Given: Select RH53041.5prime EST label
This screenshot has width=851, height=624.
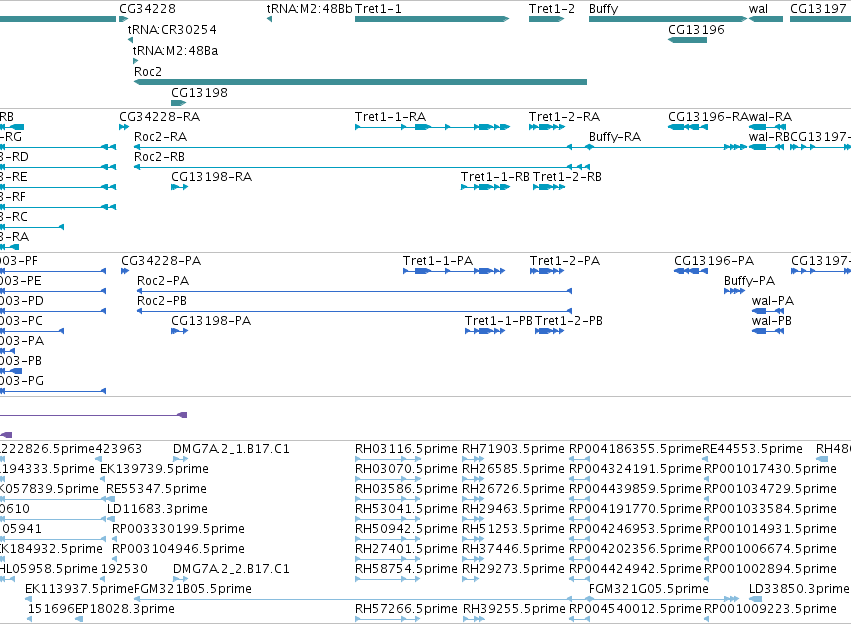Looking at the screenshot, I should point(407,509).
